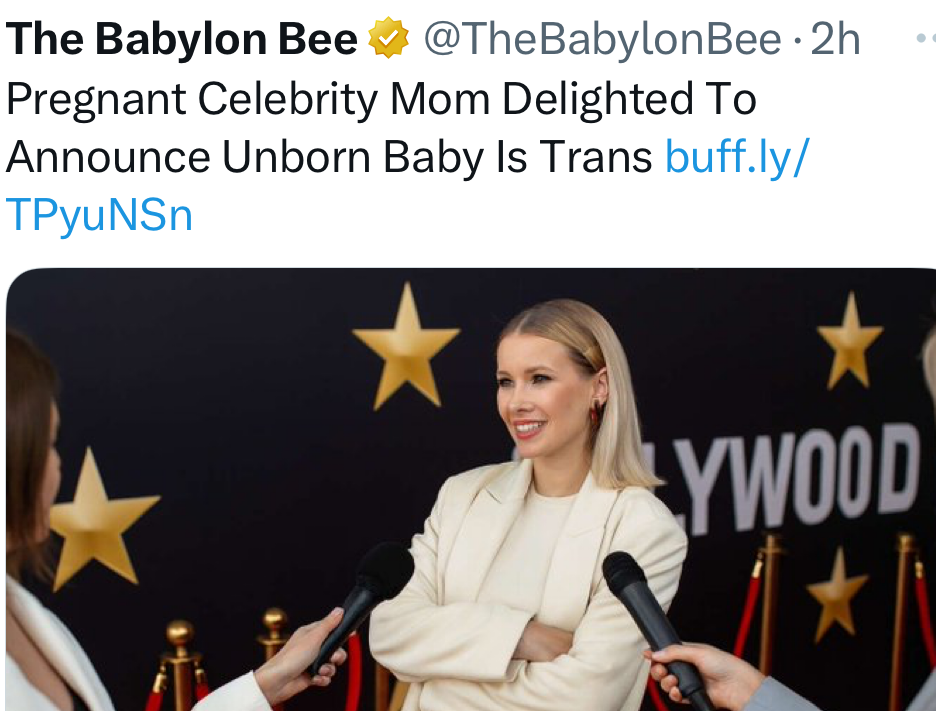Click the small gold star below LYWOOD sign
Screen dimensions: 936x711
point(838,596)
